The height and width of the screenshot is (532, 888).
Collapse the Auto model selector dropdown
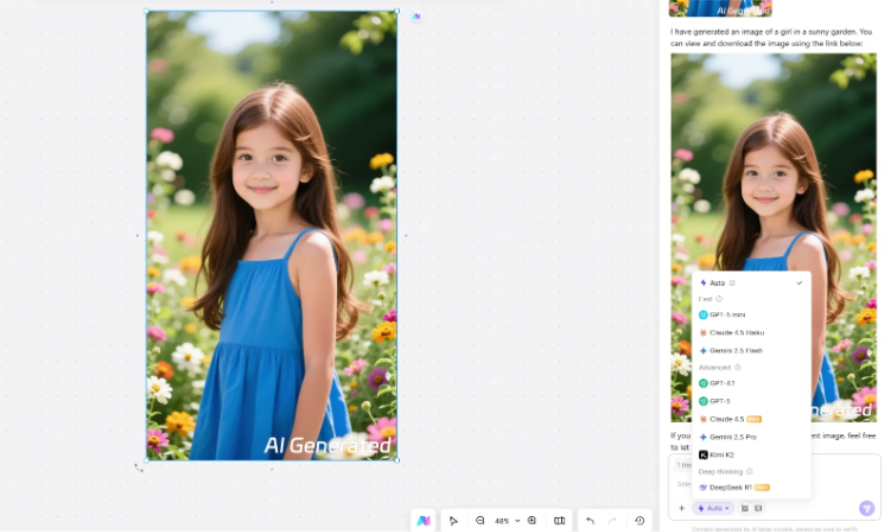[713, 508]
